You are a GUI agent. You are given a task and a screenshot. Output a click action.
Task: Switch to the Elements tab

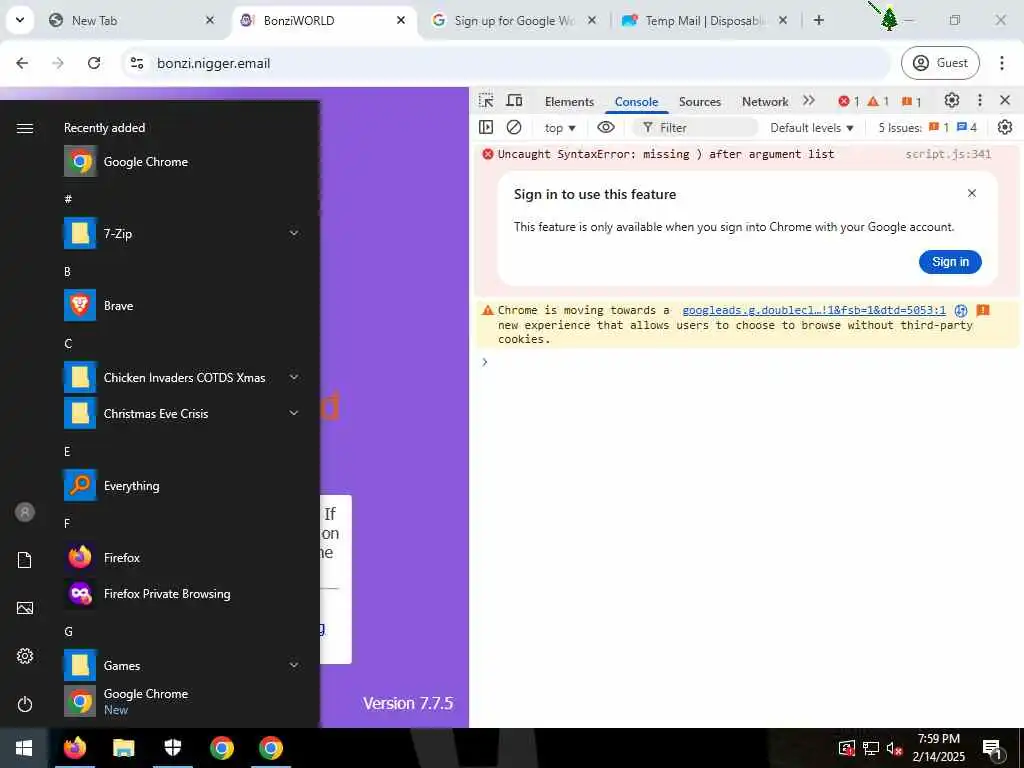click(x=569, y=102)
